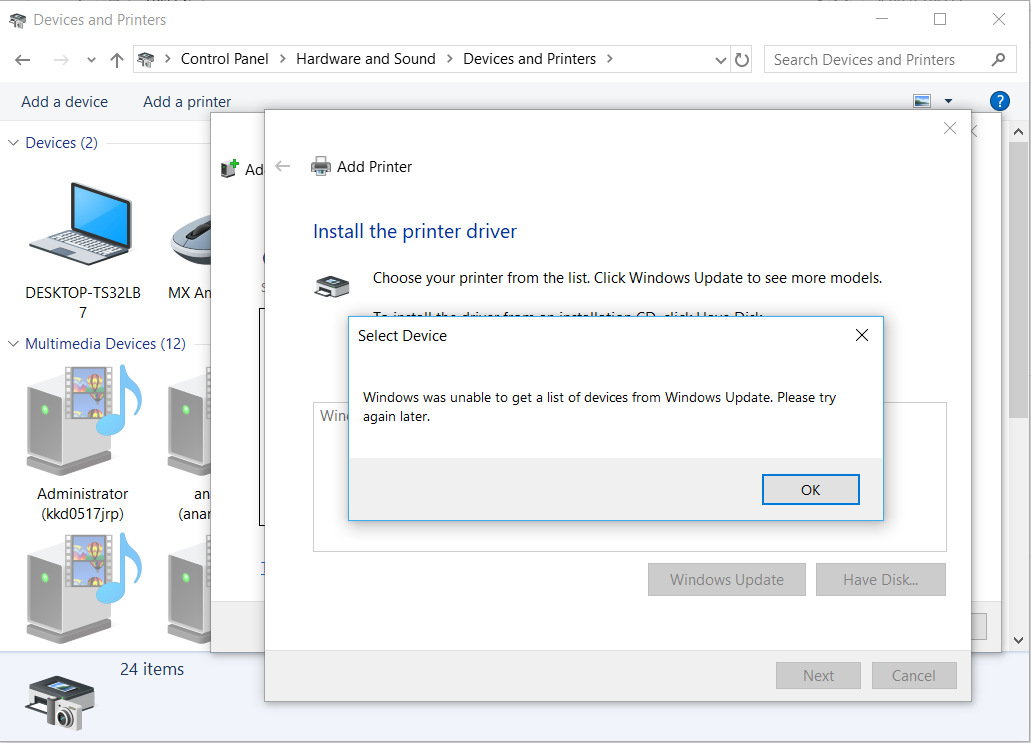Expand the chevron after Hardware and Sound

pos(450,59)
